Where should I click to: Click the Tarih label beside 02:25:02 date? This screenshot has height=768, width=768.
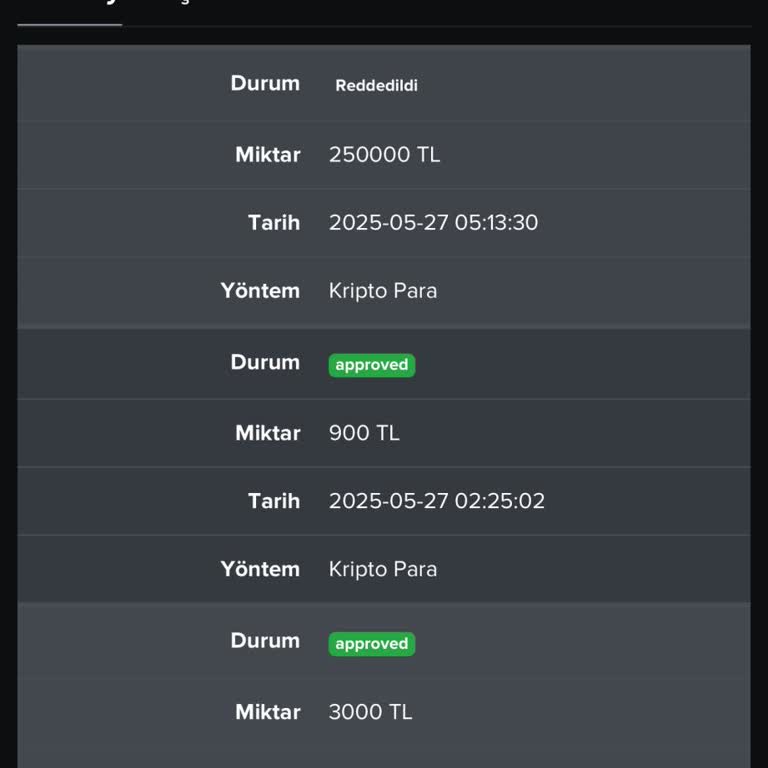273,501
